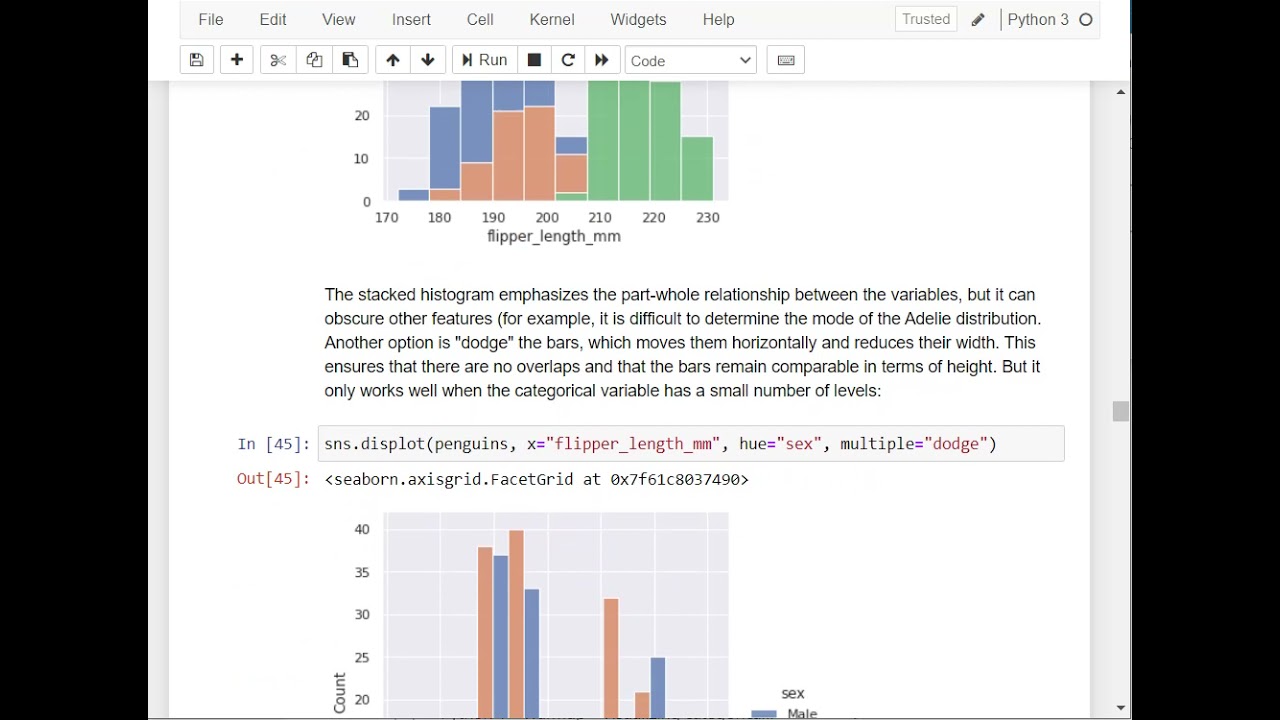Open the Cell menu
The height and width of the screenshot is (720, 1280).
pyautogui.click(x=480, y=19)
